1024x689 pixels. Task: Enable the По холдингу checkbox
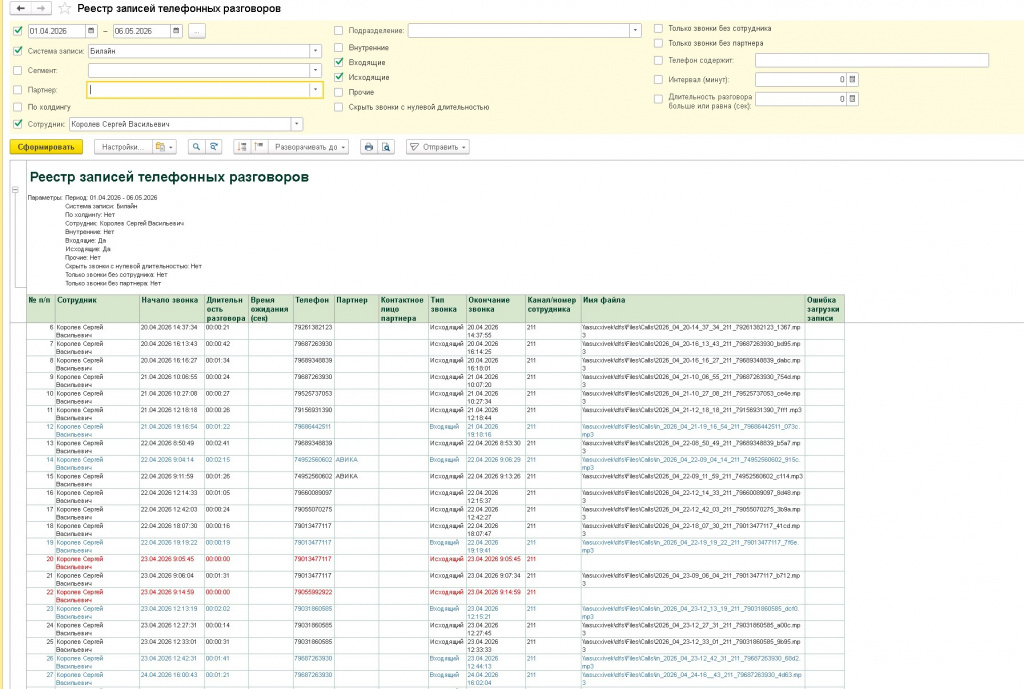(x=18, y=107)
